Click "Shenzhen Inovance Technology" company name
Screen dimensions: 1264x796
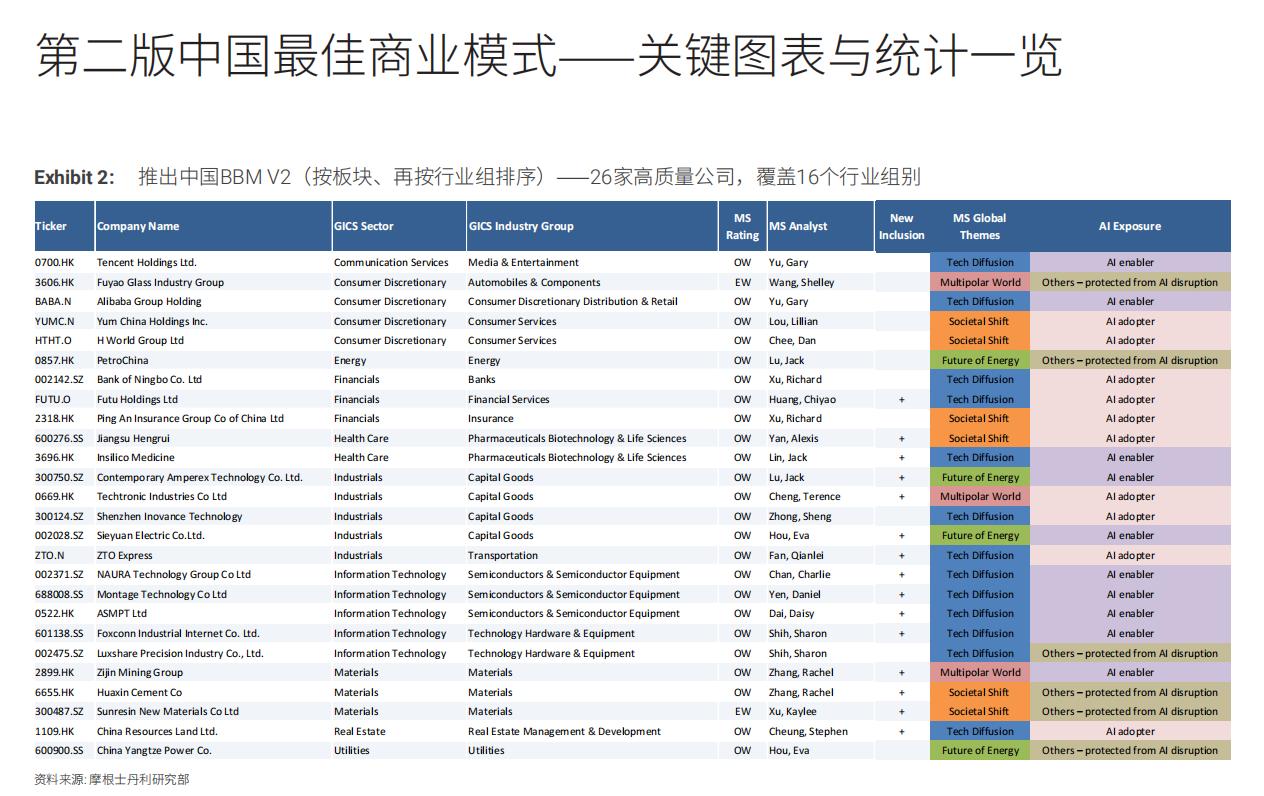(169, 516)
